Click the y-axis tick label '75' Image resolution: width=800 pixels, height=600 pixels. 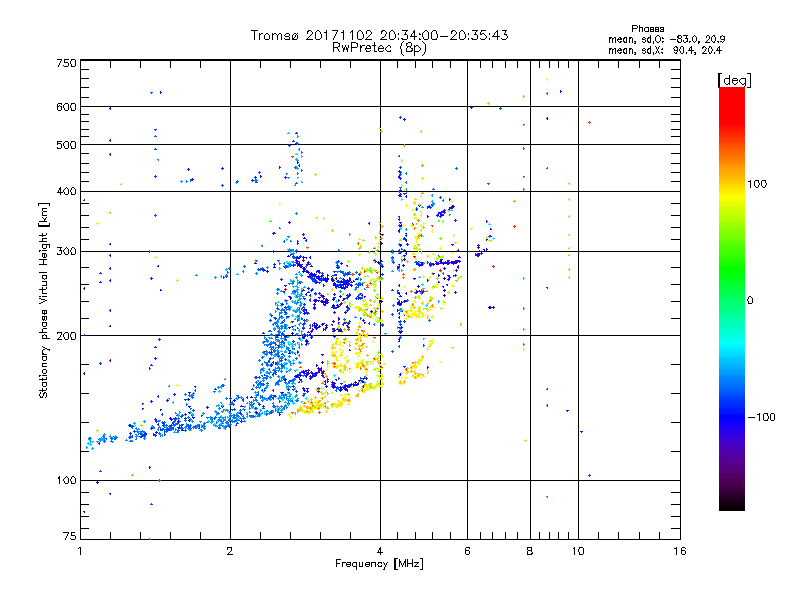click(x=70, y=536)
